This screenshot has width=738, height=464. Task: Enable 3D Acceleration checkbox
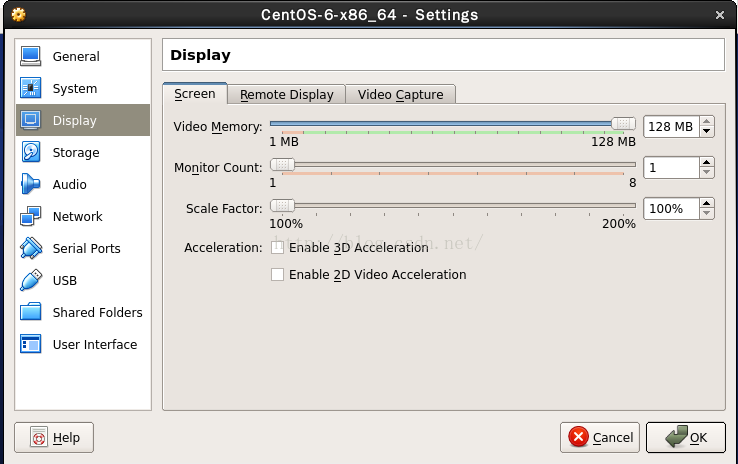pyautogui.click(x=277, y=248)
